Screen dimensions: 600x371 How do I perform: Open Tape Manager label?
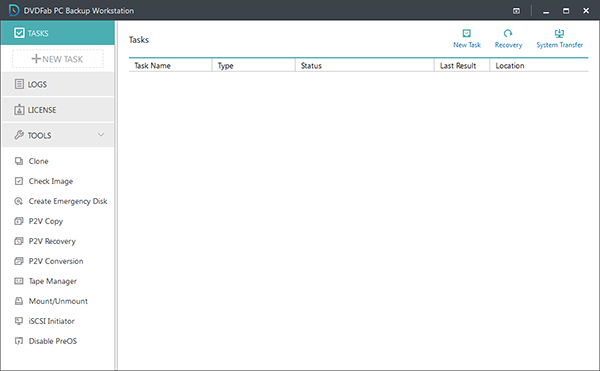[x=53, y=281]
